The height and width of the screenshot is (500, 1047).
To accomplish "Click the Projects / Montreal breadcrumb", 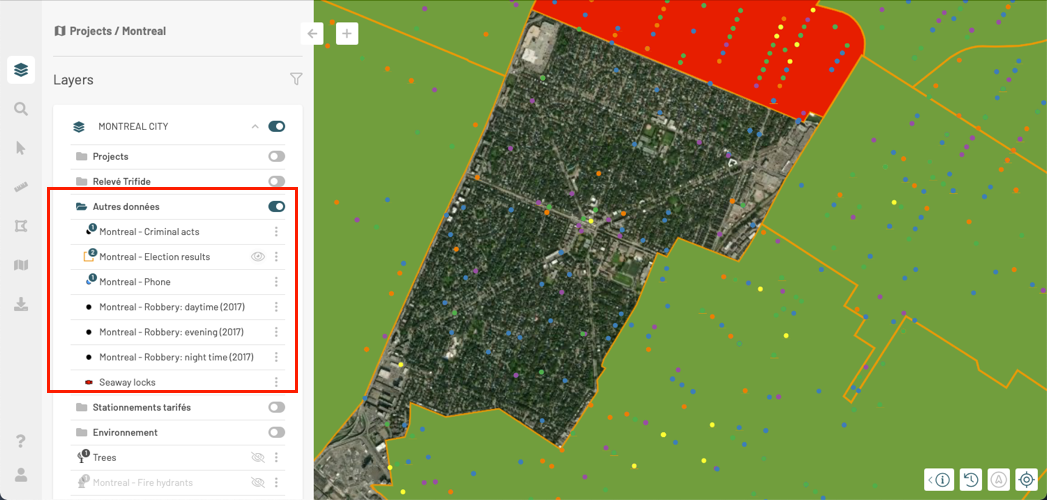I will coord(110,31).
